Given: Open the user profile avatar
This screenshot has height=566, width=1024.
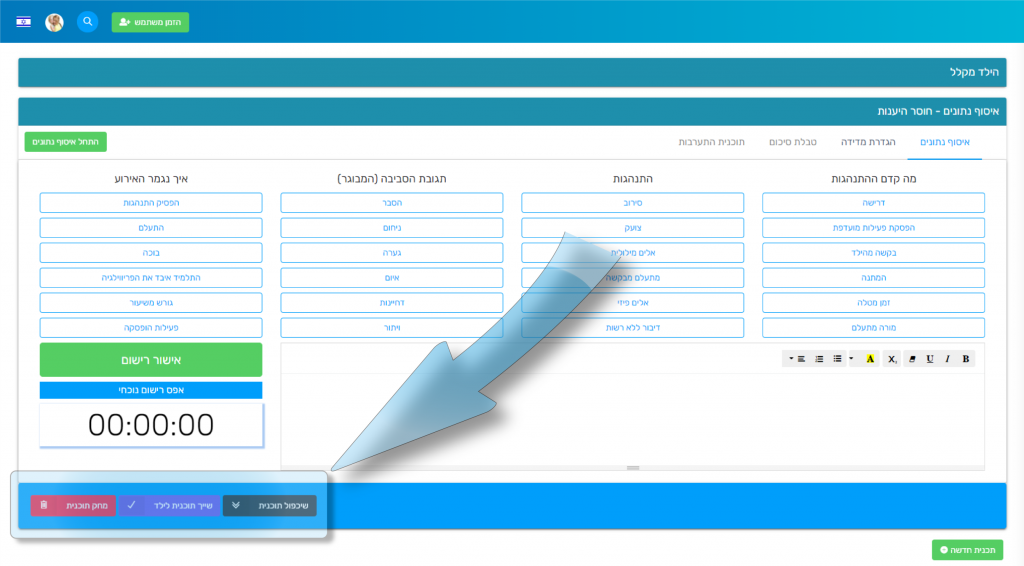Looking at the screenshot, I should pyautogui.click(x=55, y=22).
